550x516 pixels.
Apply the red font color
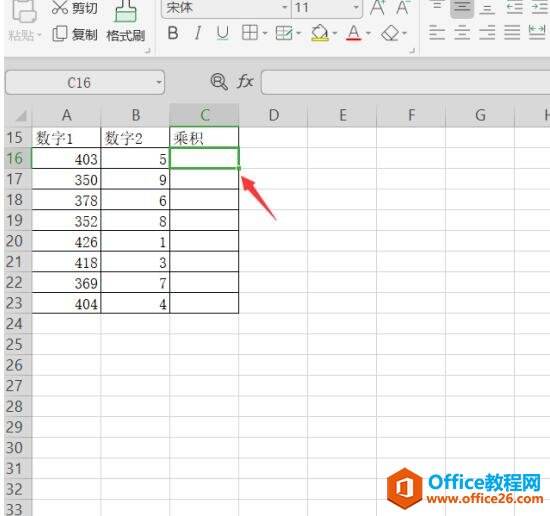[x=354, y=33]
